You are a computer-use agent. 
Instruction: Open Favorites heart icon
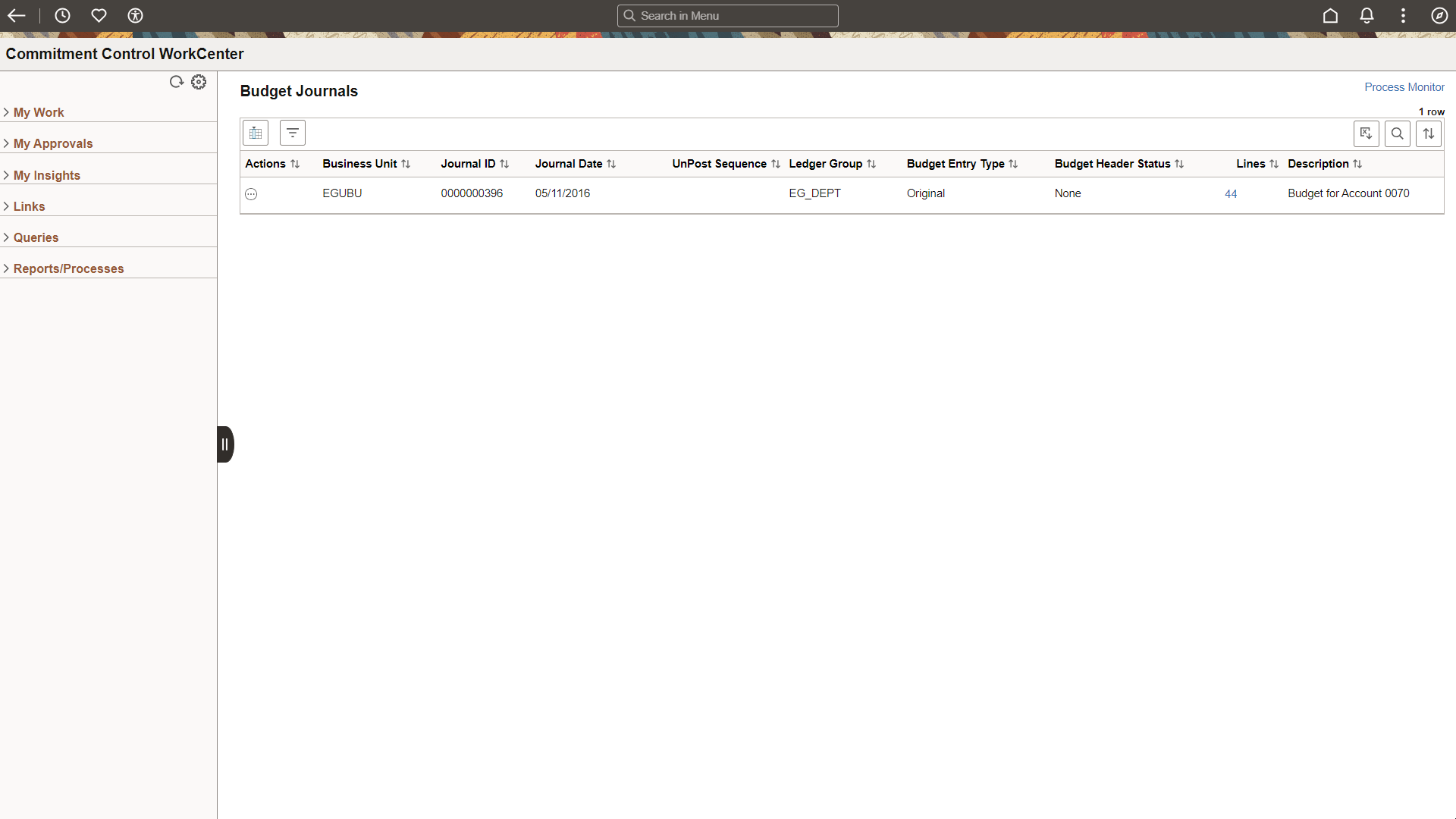point(99,16)
